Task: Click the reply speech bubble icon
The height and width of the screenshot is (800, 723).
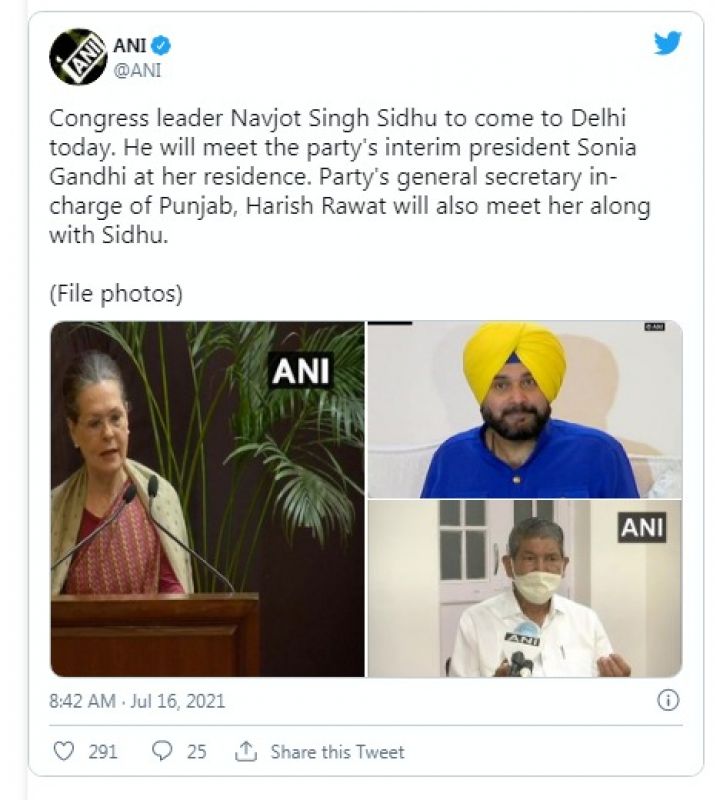Action: point(164,751)
